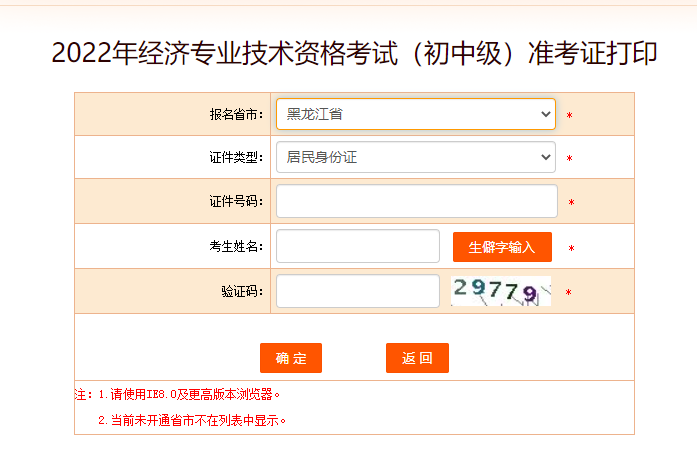Click the red asterisk after 生僻字输入 button
697x469 pixels.
click(571, 249)
